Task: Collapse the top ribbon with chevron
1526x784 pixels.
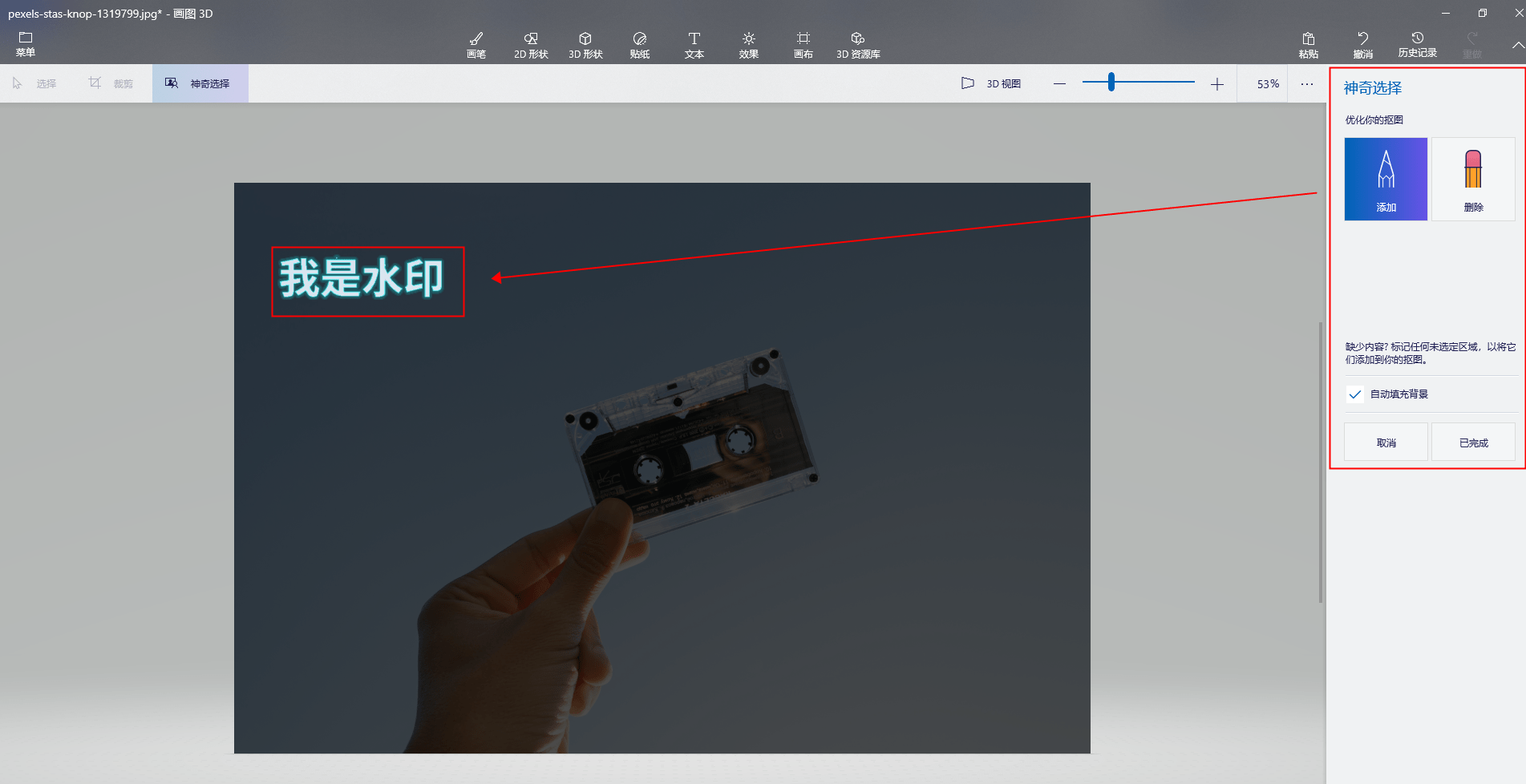Action: 1517,46
